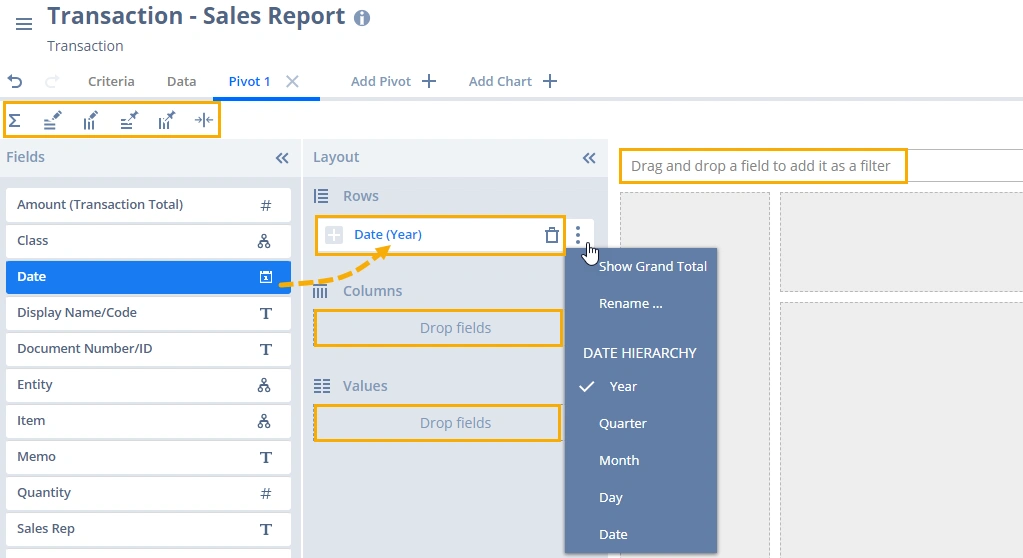
Task: Collapse the Layout panel
Action: click(589, 158)
